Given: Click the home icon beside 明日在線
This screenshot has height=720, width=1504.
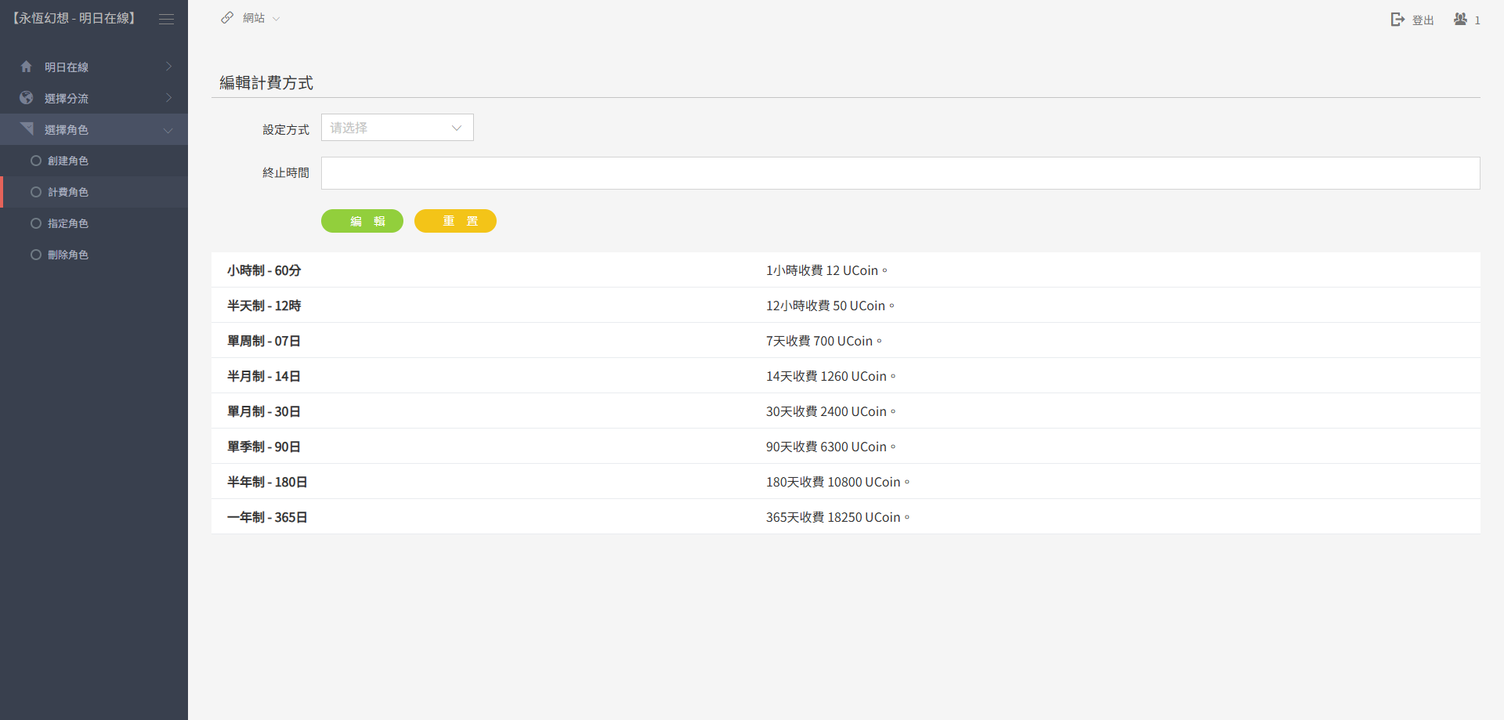Looking at the screenshot, I should tap(27, 67).
